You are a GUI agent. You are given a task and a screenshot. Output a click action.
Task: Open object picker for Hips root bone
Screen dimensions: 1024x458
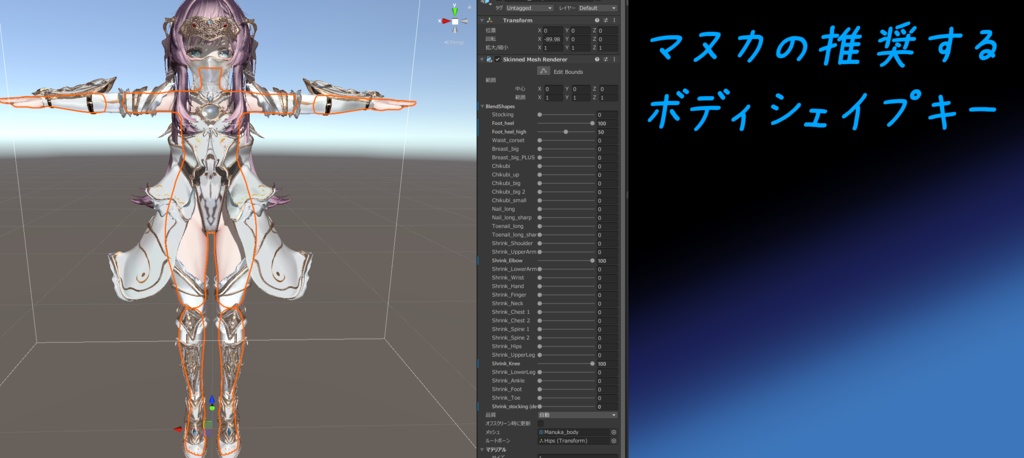(613, 441)
